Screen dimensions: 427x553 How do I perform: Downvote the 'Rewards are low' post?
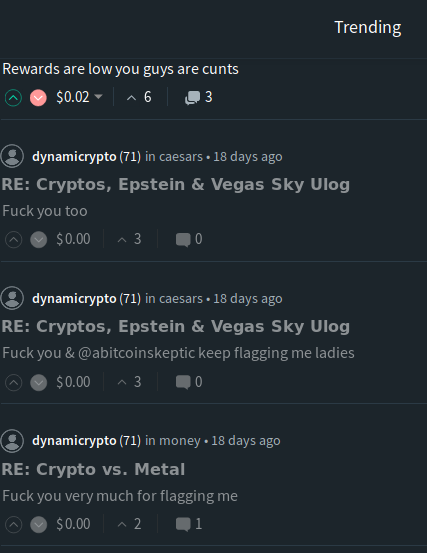point(38,98)
